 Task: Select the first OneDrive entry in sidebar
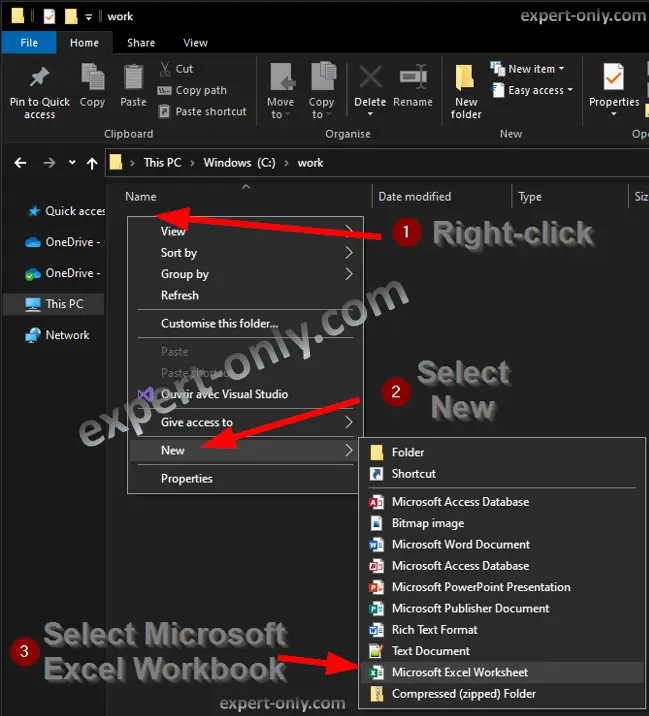63,242
